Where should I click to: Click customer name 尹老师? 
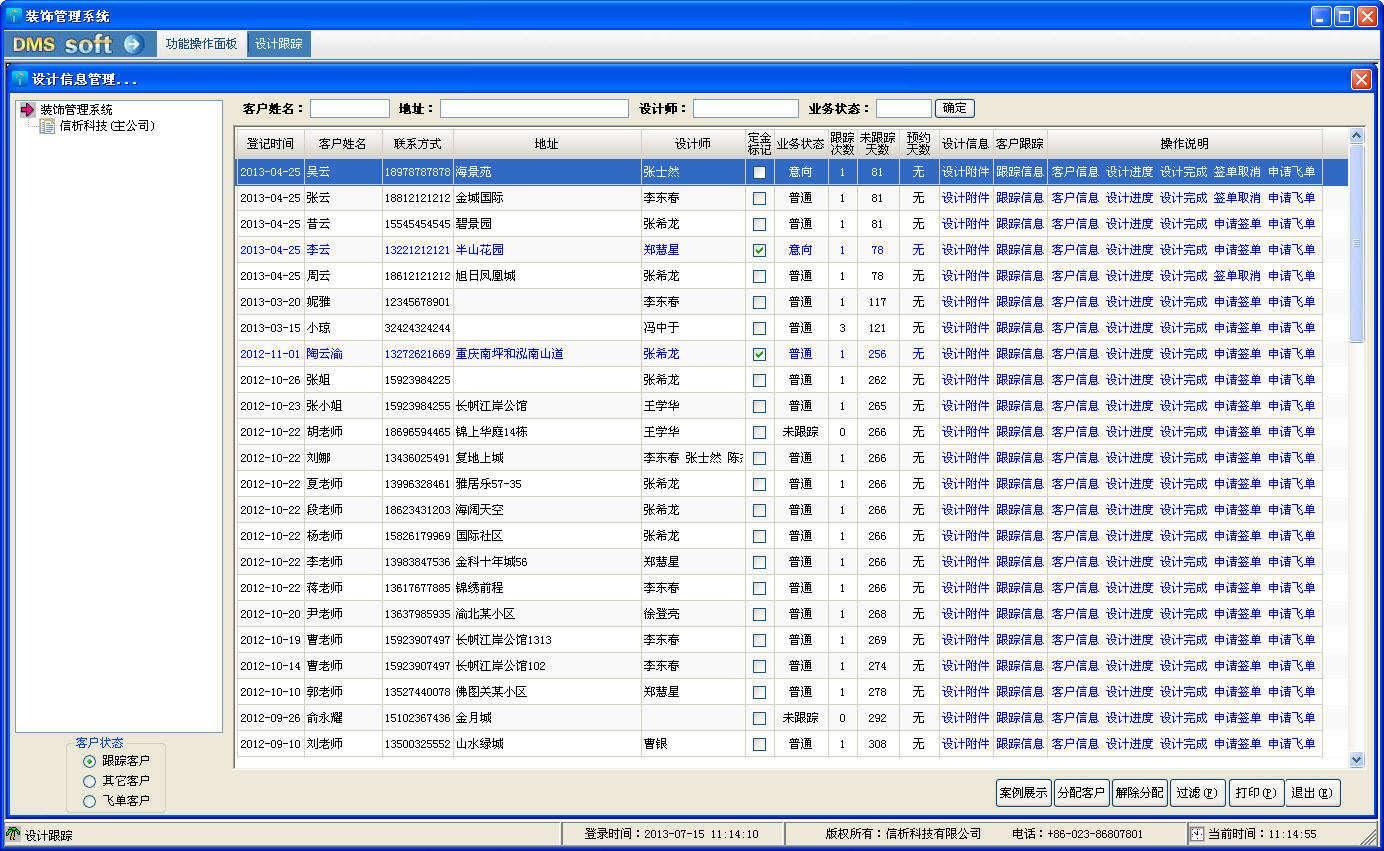[324, 614]
